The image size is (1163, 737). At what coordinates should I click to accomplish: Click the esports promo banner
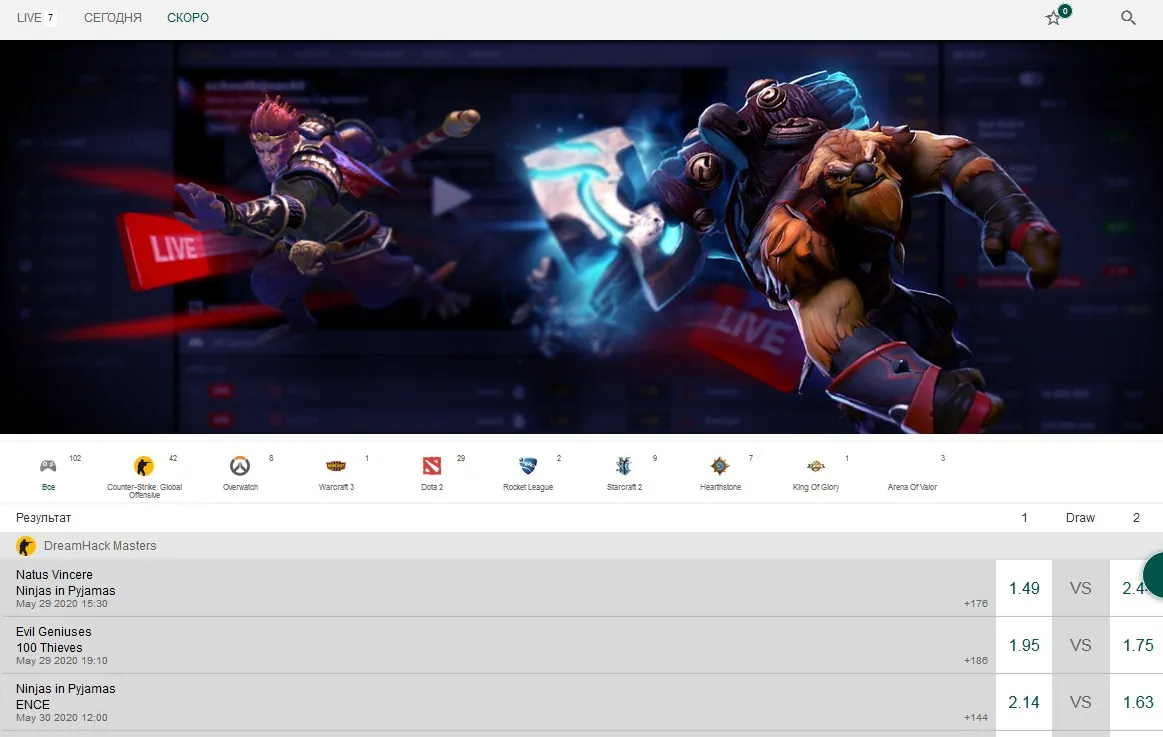point(582,237)
